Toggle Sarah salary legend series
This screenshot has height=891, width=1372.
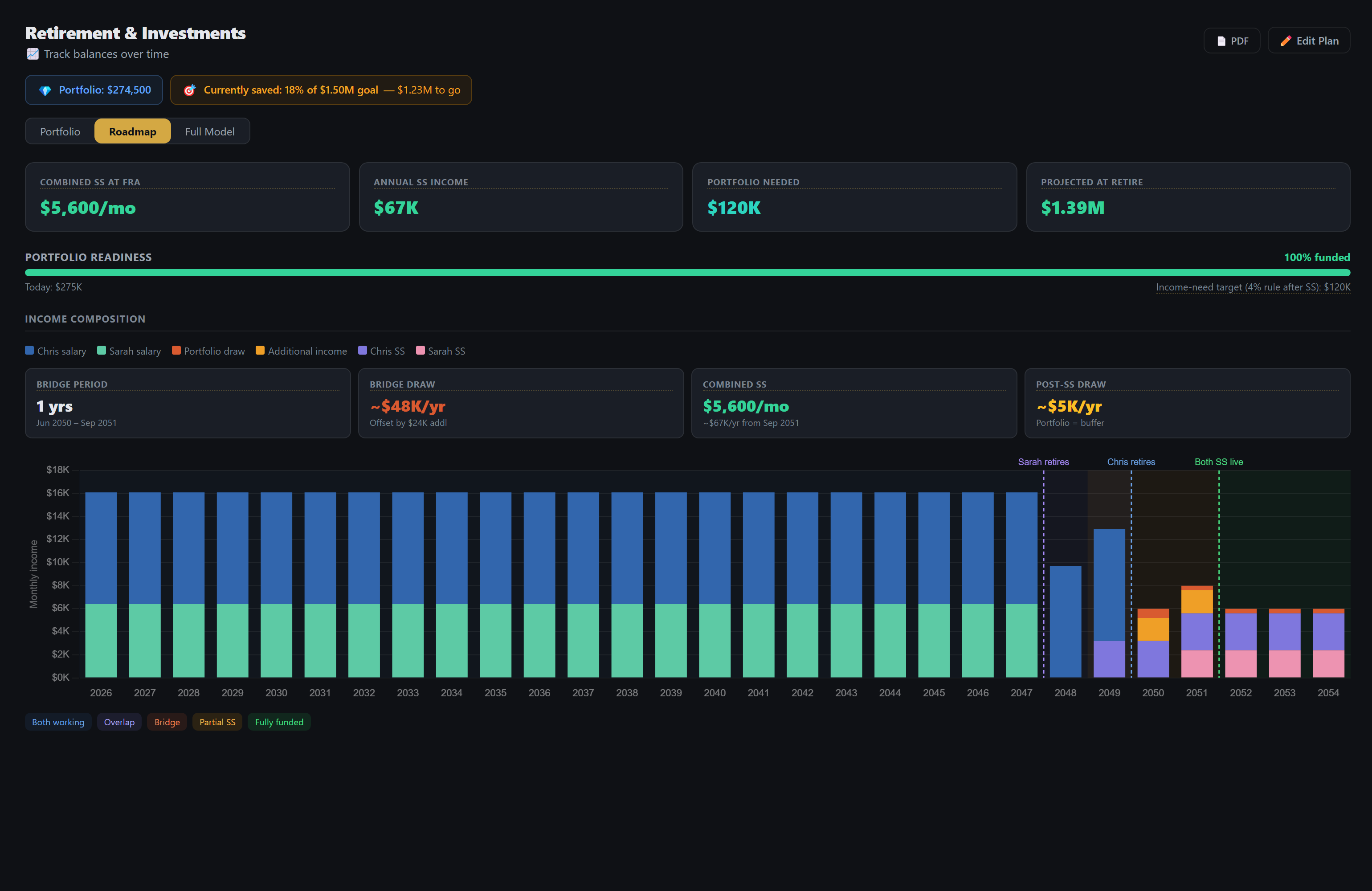(x=129, y=351)
